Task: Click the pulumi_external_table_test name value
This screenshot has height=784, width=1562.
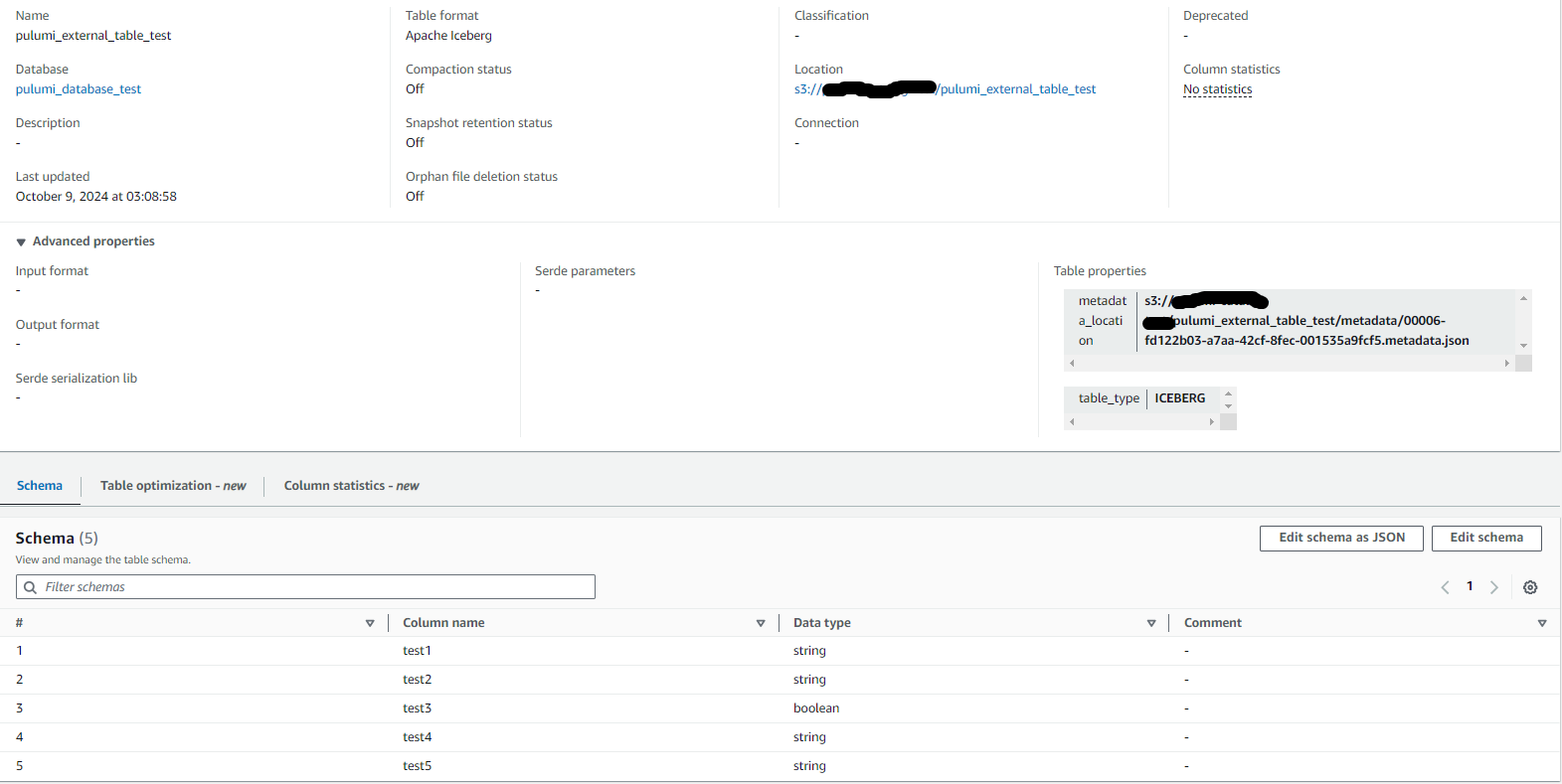Action: coord(93,36)
